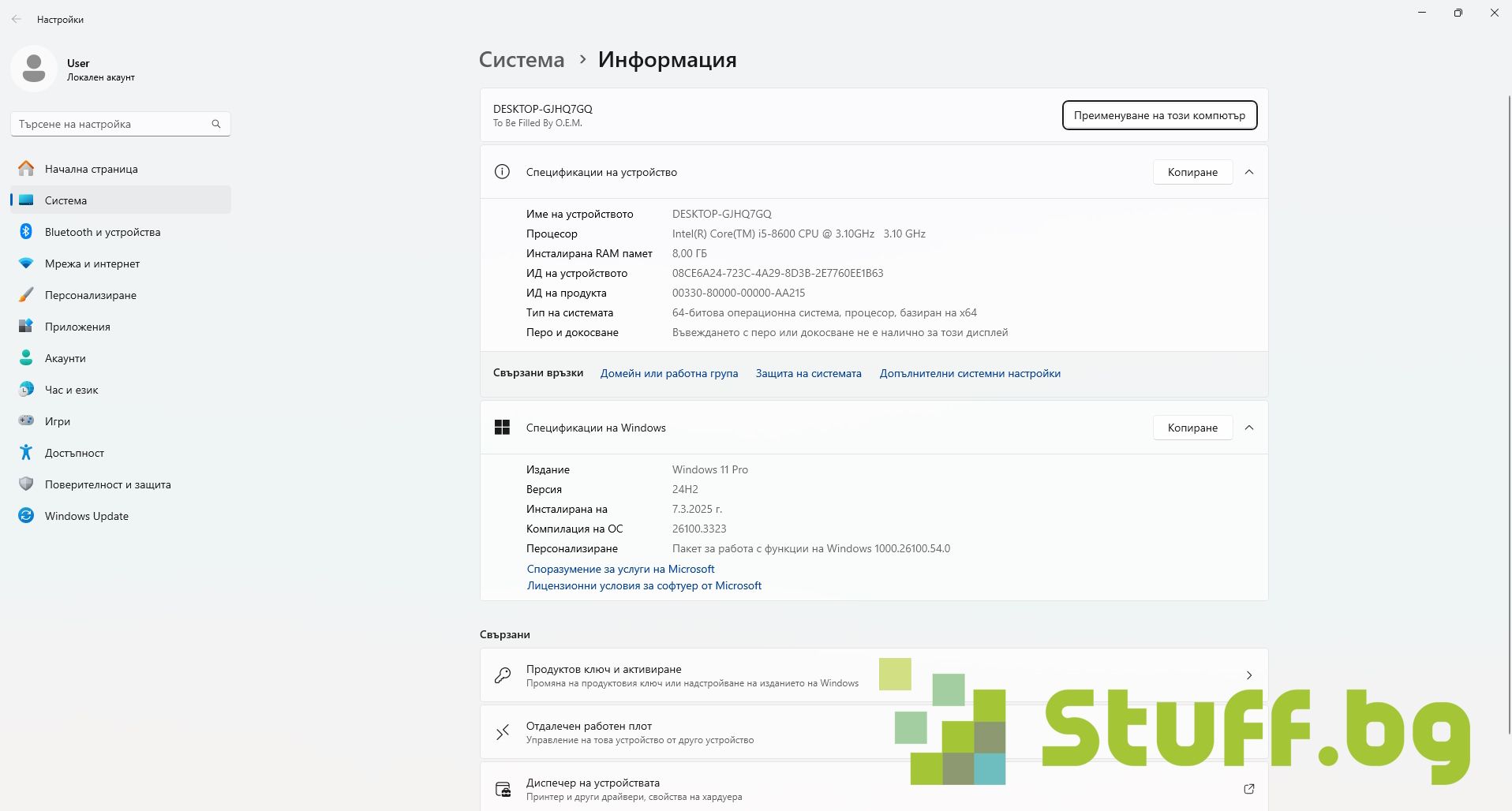Click the info icon next to Спецификации на устройство

tap(502, 172)
